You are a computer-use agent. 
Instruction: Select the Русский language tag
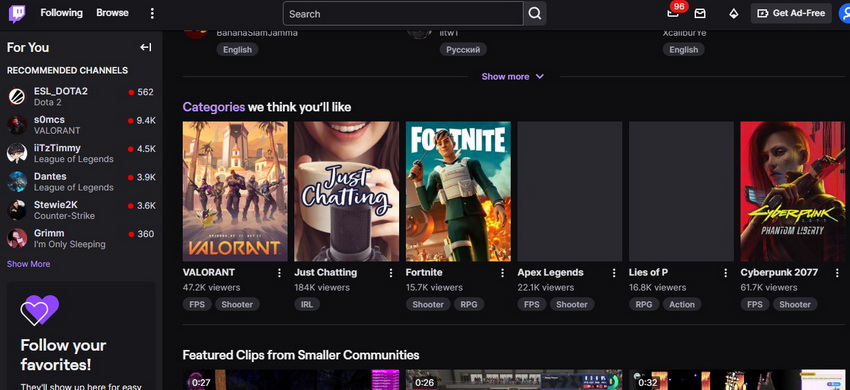[x=463, y=49]
